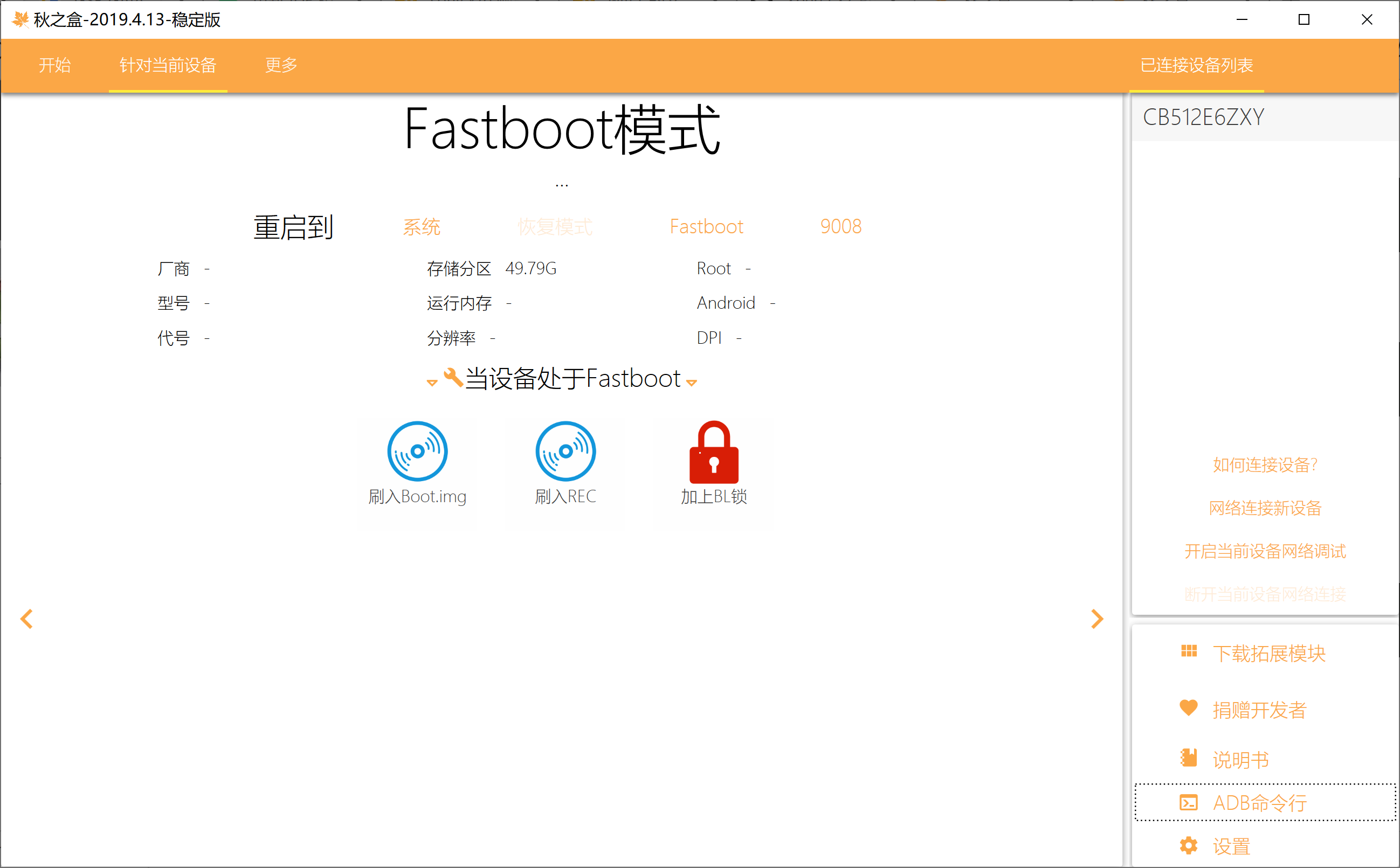Click the red BL lock icon
The width and height of the screenshot is (1400, 868).
click(x=714, y=453)
